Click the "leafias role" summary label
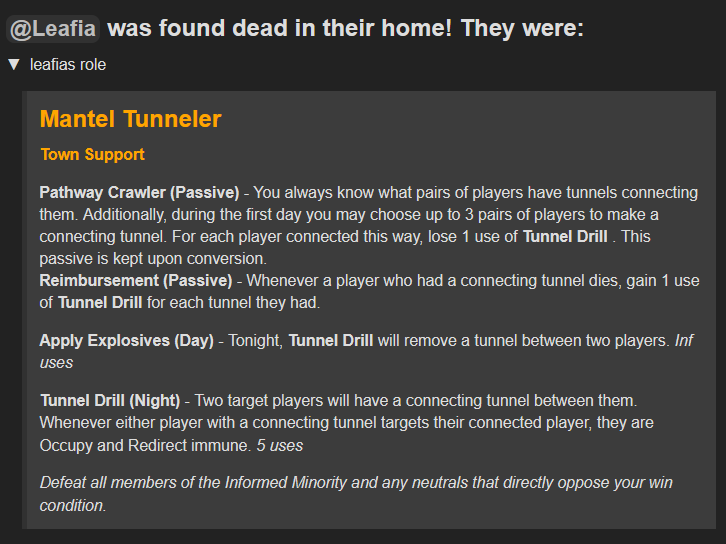The height and width of the screenshot is (544, 726). click(x=68, y=64)
